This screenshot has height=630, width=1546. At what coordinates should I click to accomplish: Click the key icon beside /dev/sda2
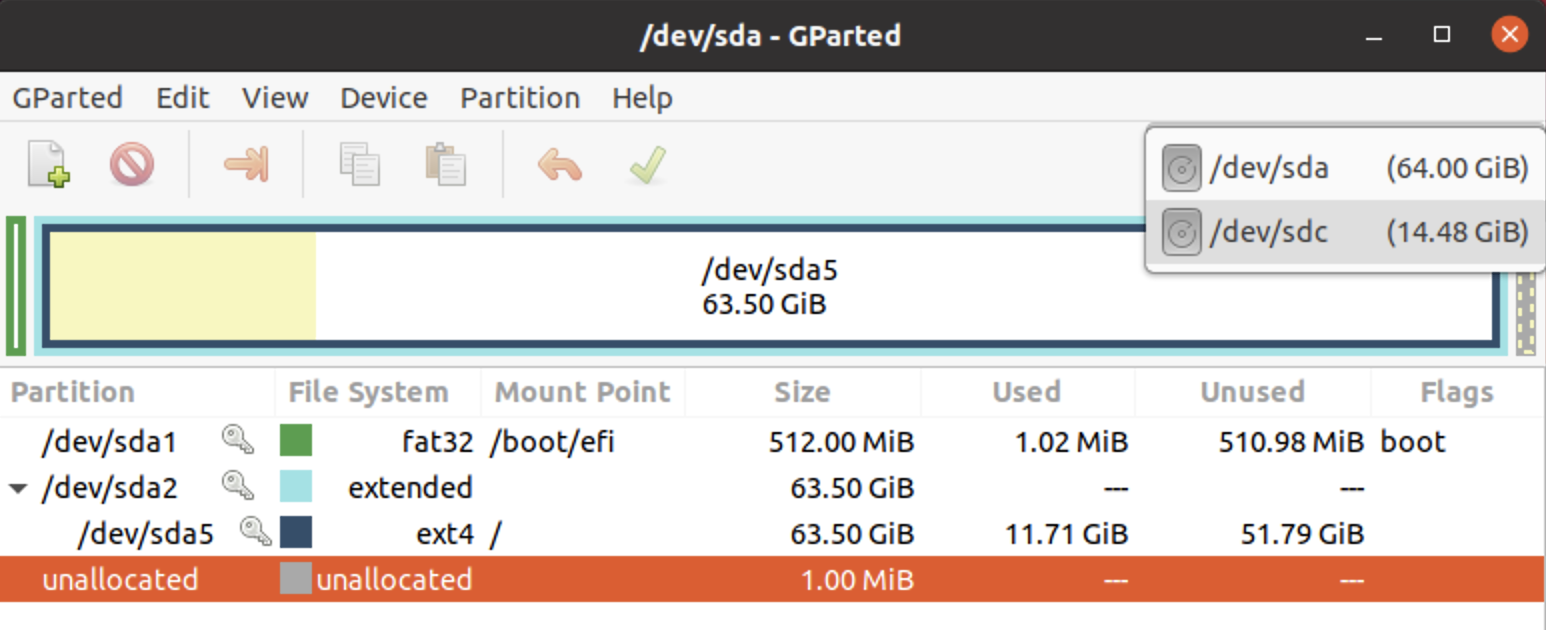coord(237,487)
